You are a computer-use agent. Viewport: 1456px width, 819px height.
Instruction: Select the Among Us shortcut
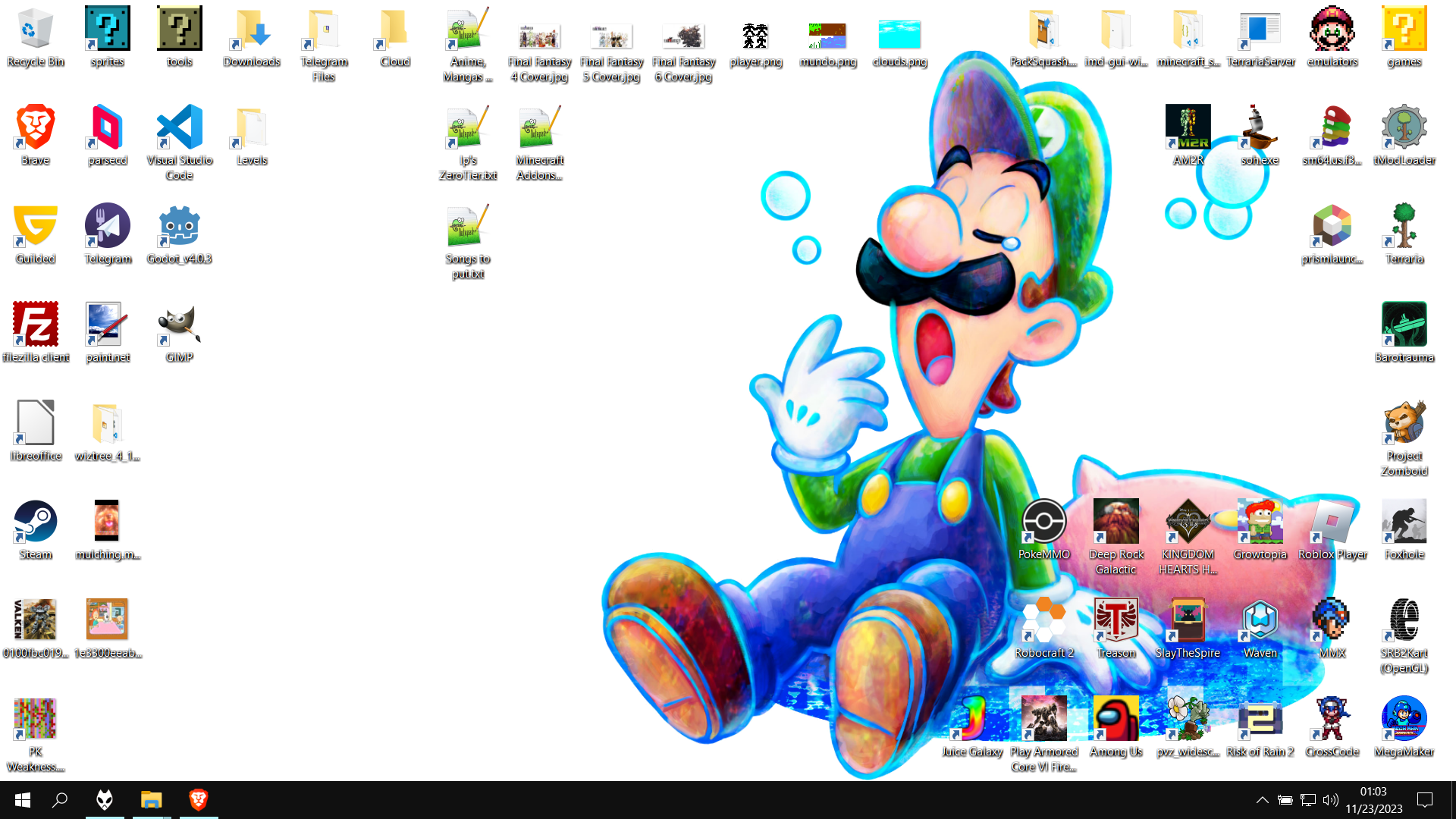(1116, 726)
